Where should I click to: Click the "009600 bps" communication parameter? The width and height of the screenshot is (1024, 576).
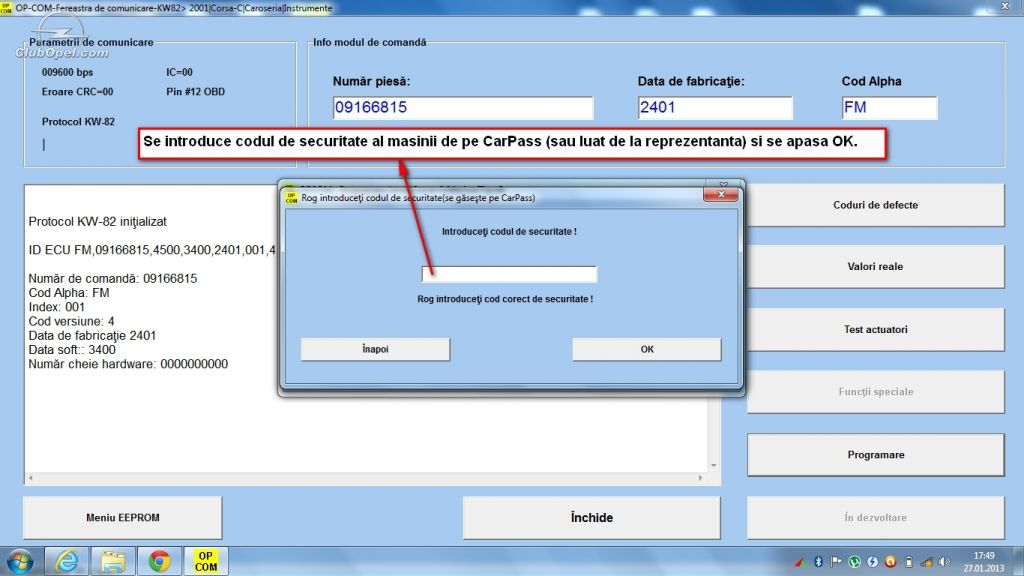[67, 72]
